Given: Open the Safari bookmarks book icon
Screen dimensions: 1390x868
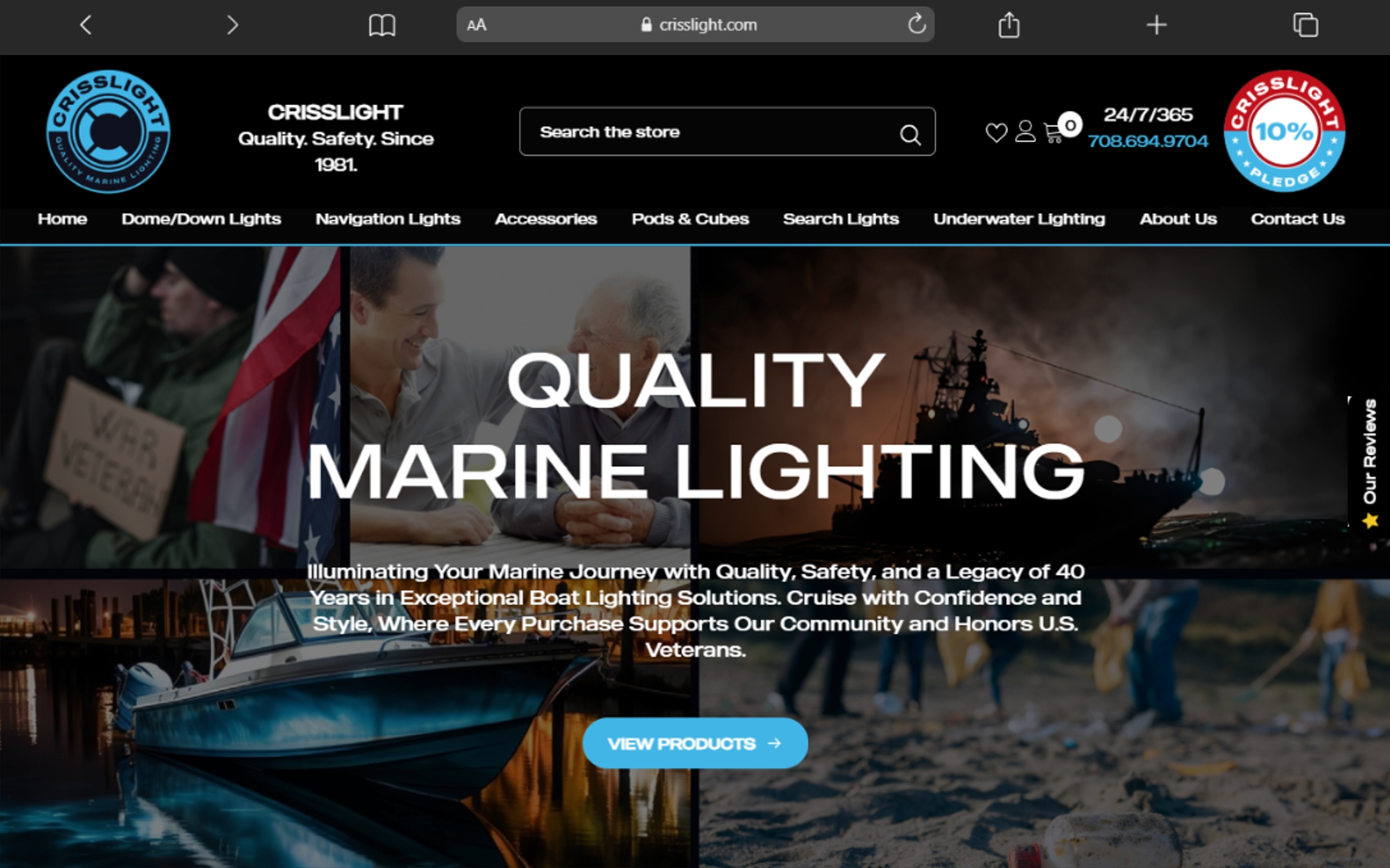Looking at the screenshot, I should [382, 25].
